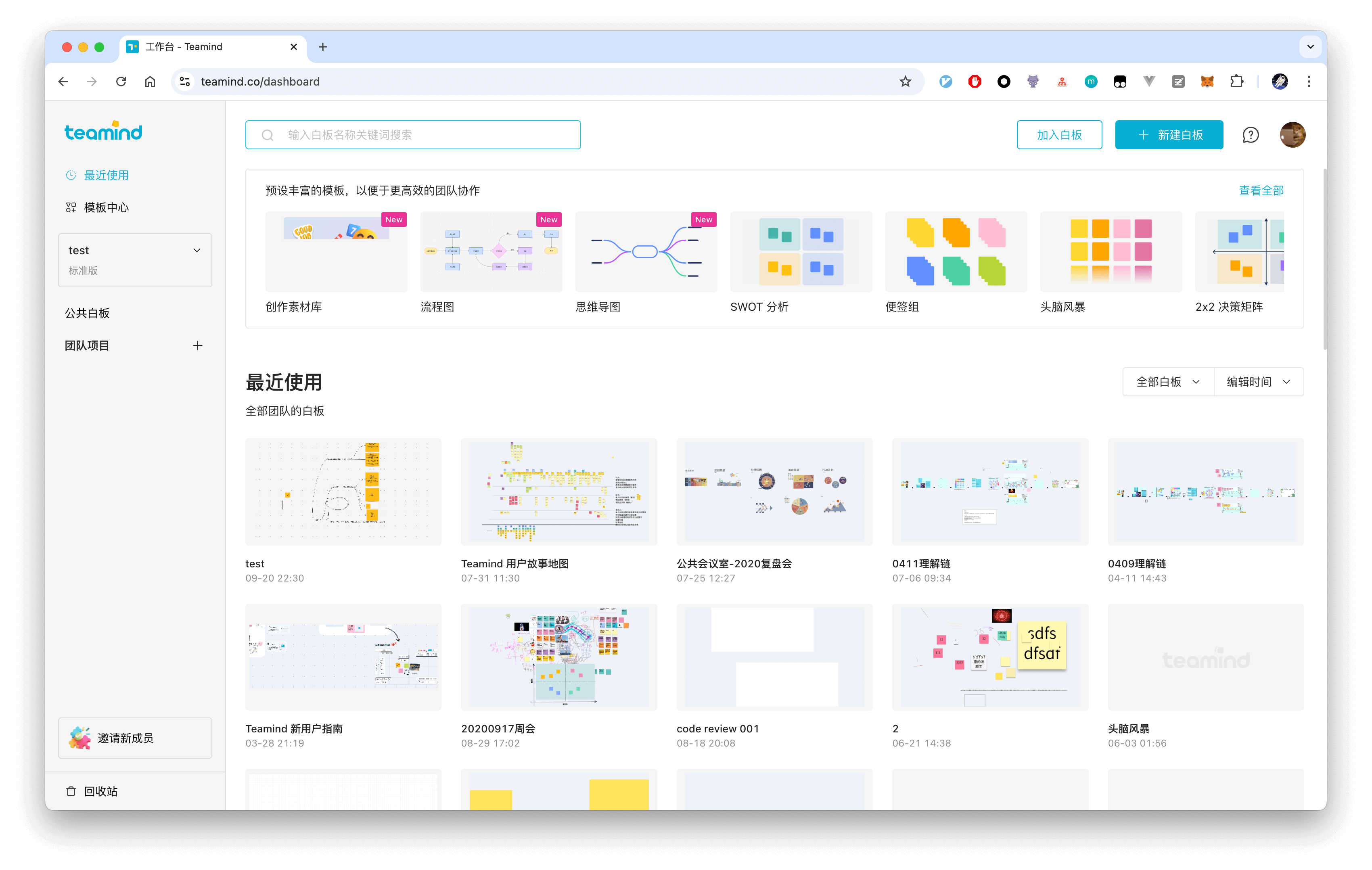
Task: Click 加入白板 button
Action: (x=1058, y=135)
